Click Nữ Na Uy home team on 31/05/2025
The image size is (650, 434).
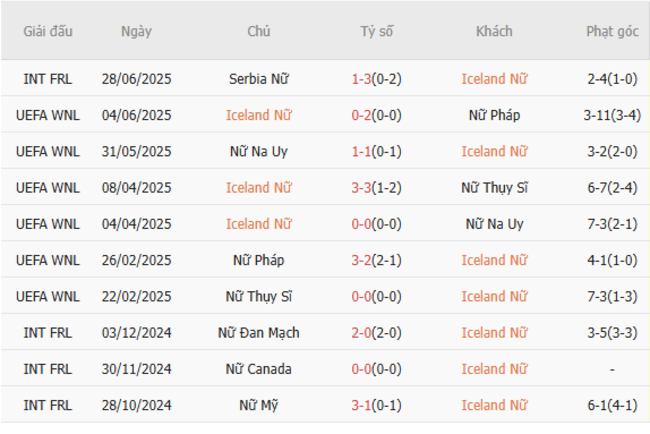(258, 151)
